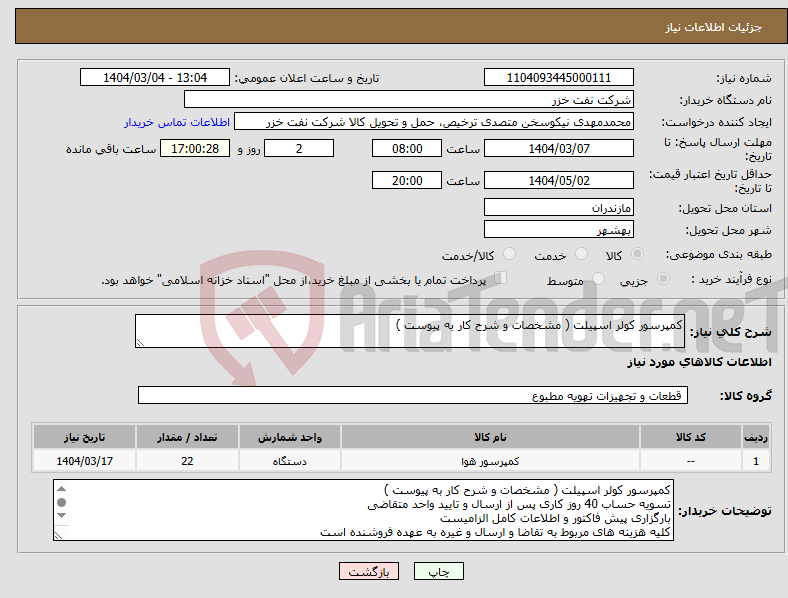Image resolution: width=788 pixels, height=598 pixels.
Task: Select the جزیی purchase type radio
Action: (x=663, y=278)
